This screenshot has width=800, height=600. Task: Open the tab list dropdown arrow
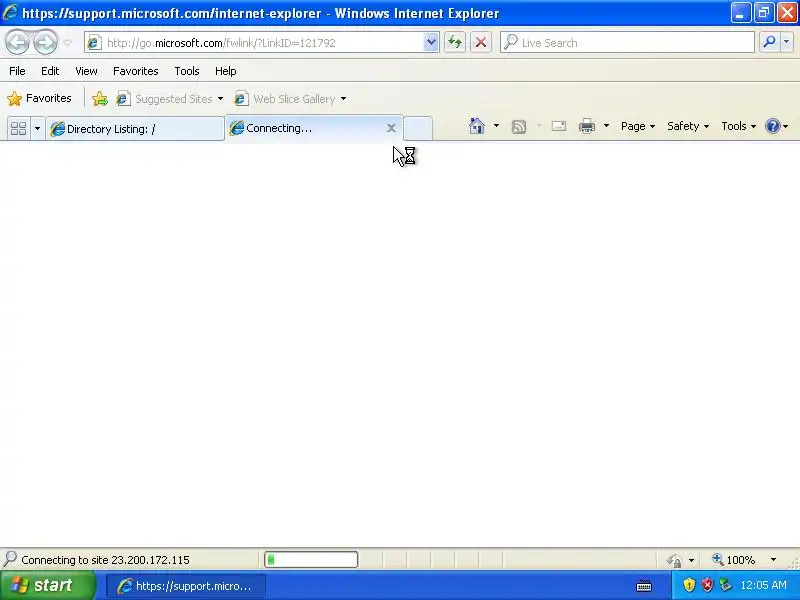37,128
